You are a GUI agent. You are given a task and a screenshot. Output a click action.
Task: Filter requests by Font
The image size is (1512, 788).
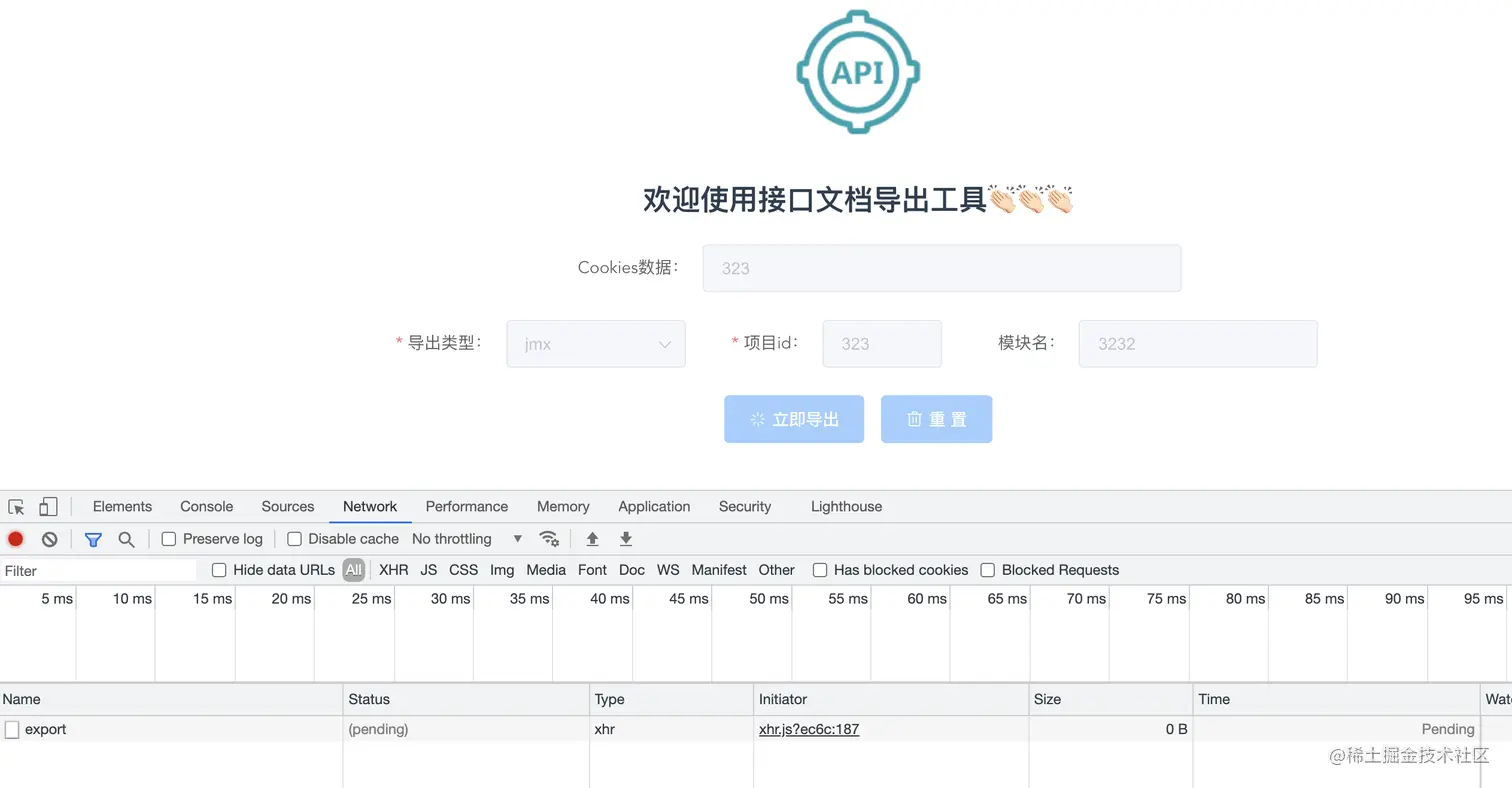click(592, 570)
